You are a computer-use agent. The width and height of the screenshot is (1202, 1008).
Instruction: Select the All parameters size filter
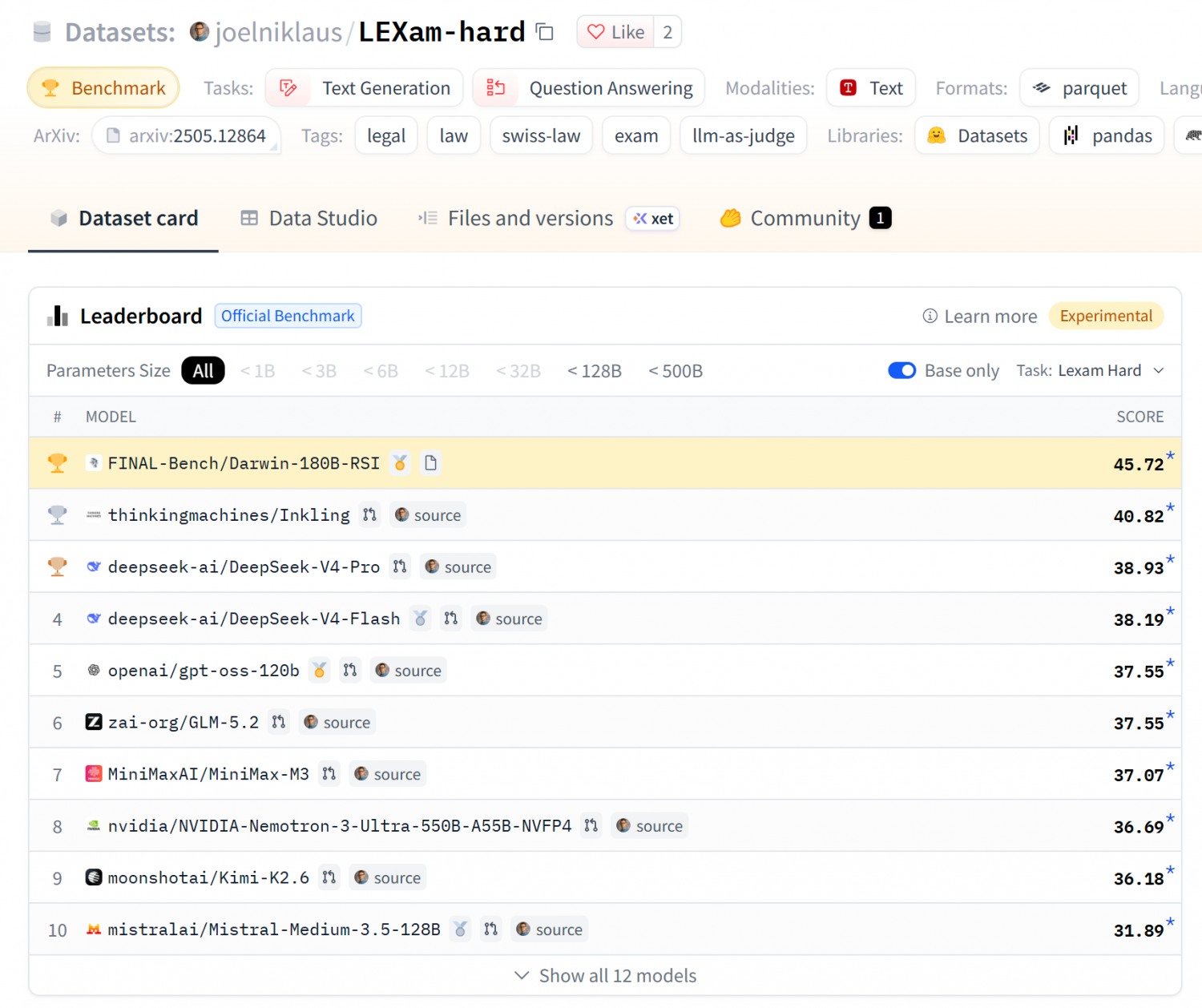(x=204, y=370)
